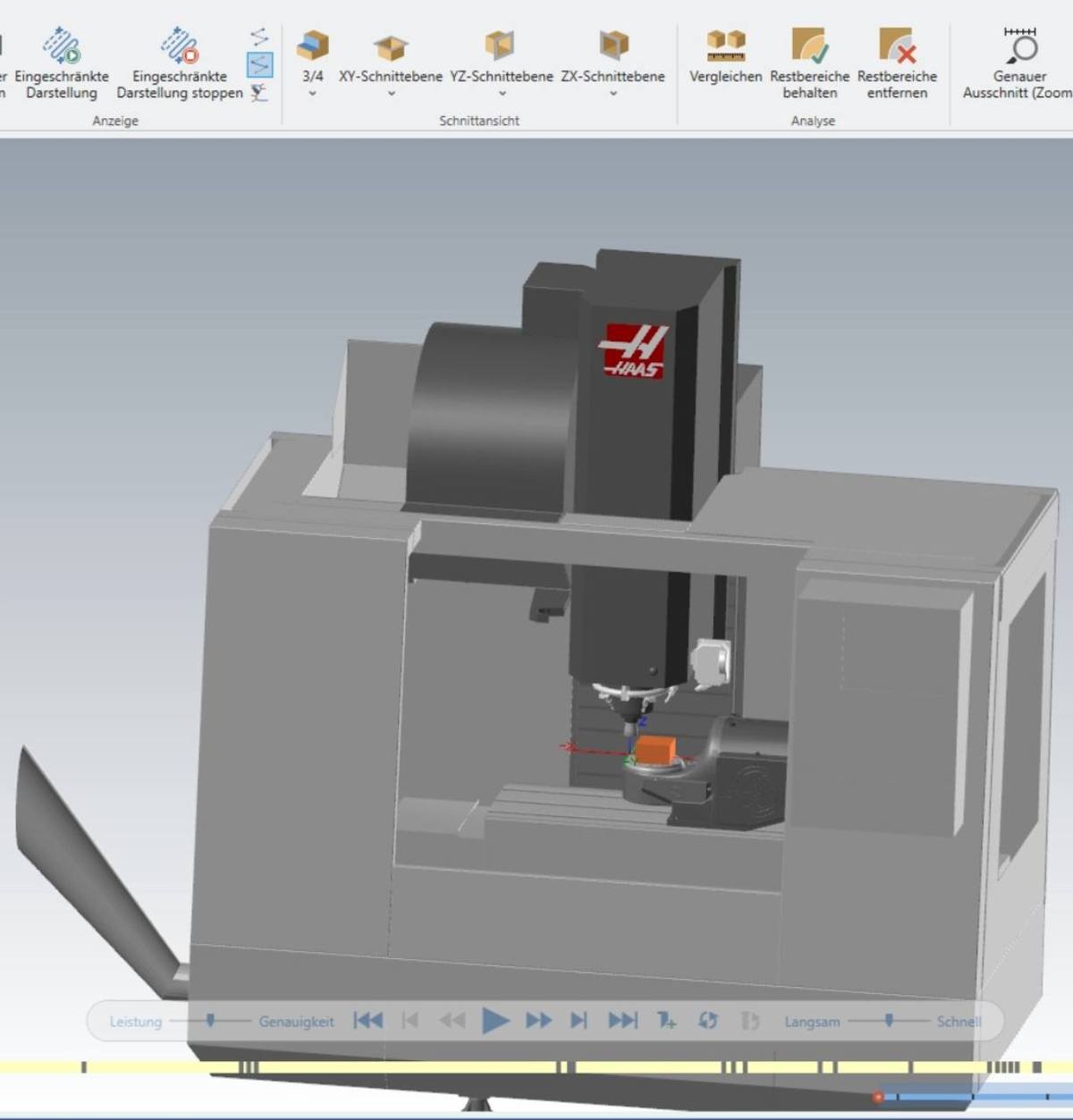Open XY-Schnittebene dropdown arrow
The image size is (1073, 1120).
click(391, 93)
